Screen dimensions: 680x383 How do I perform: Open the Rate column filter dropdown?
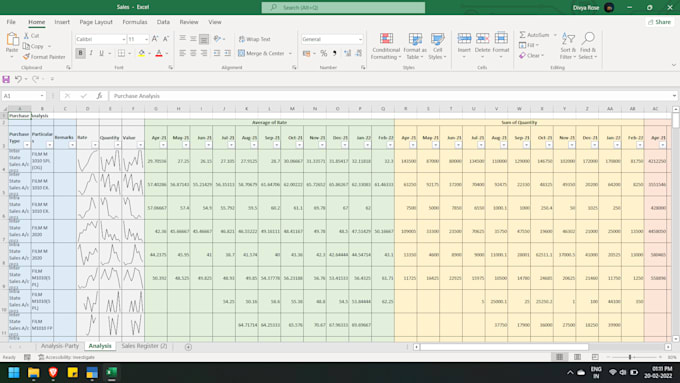[95, 145]
